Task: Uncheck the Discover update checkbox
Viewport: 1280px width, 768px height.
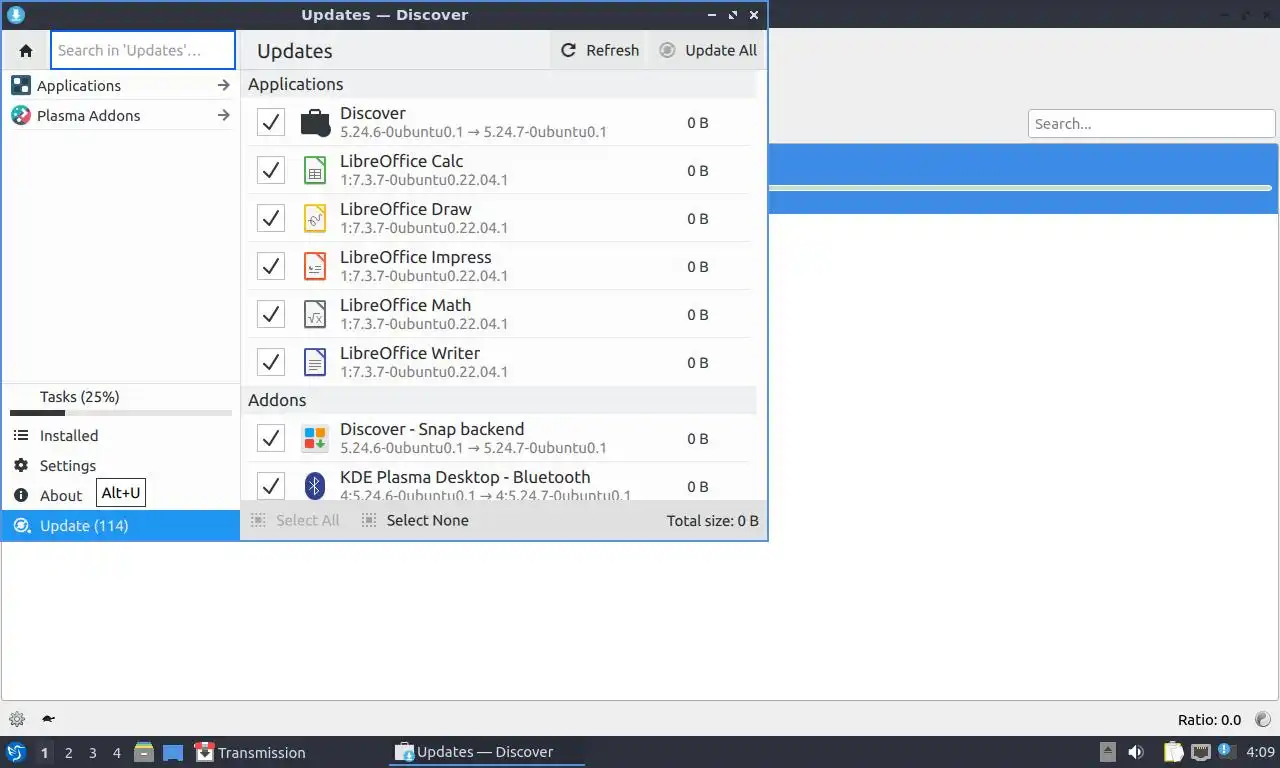Action: point(271,122)
